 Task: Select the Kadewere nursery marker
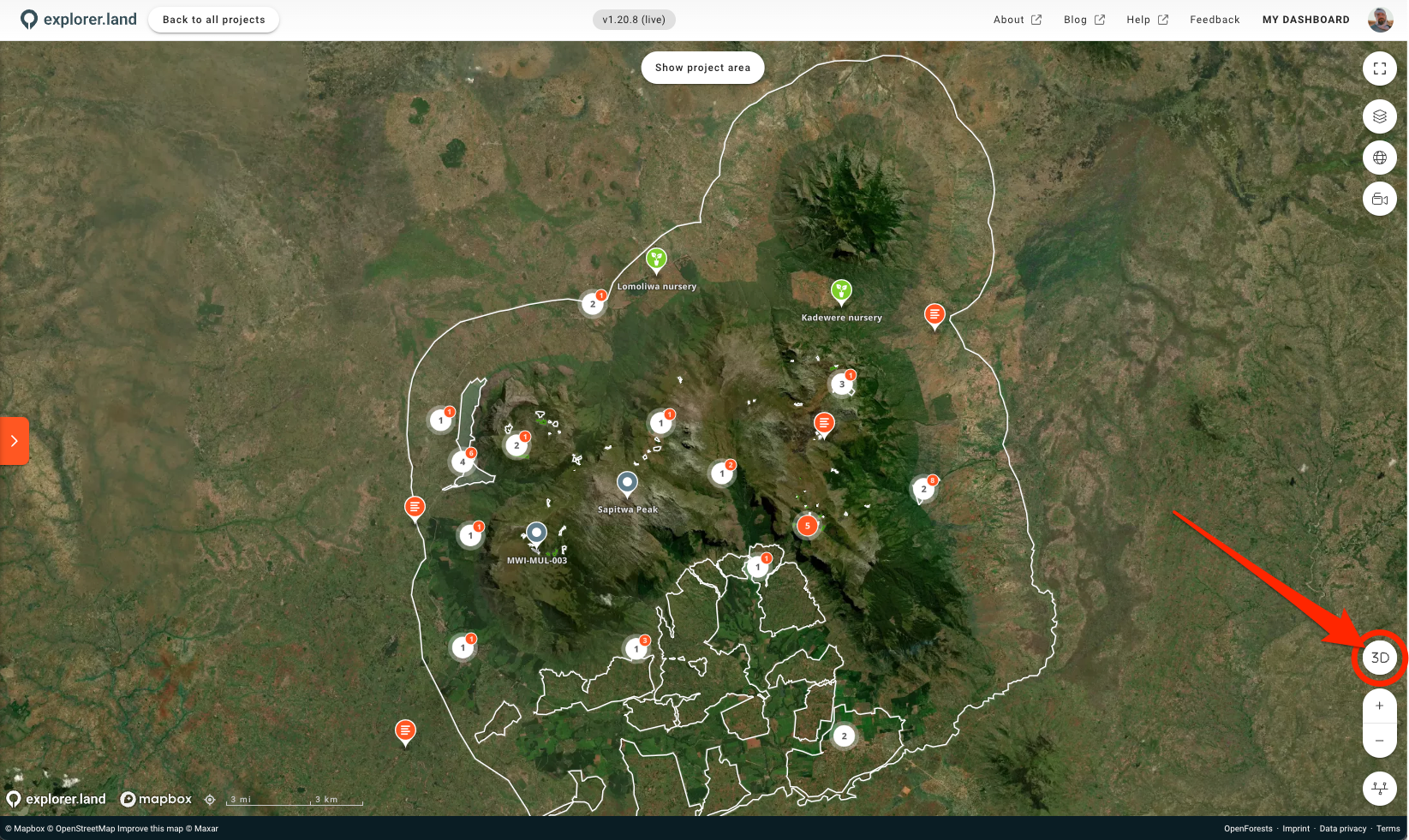(x=841, y=290)
